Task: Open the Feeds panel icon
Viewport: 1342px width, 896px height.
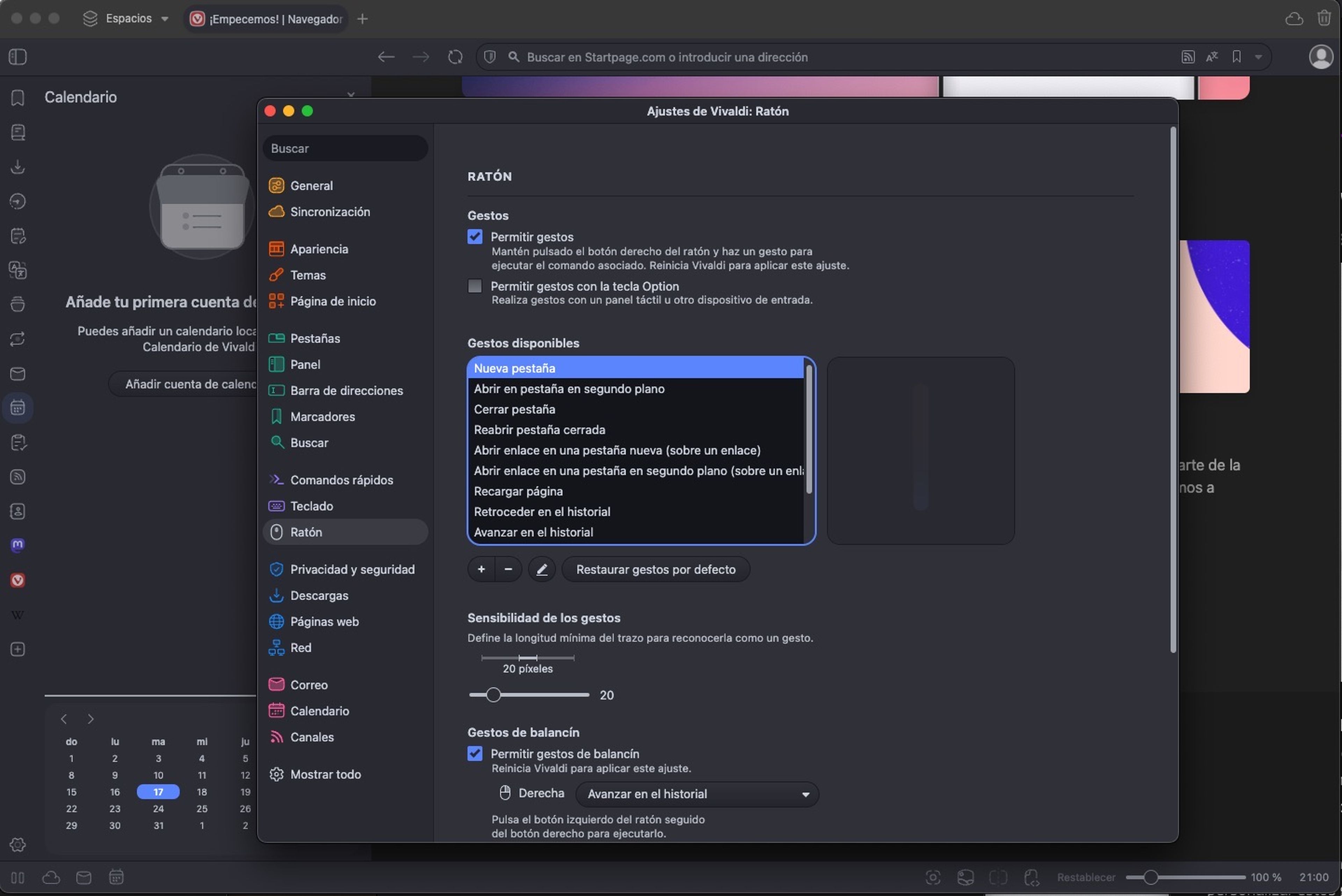Action: pyautogui.click(x=18, y=477)
